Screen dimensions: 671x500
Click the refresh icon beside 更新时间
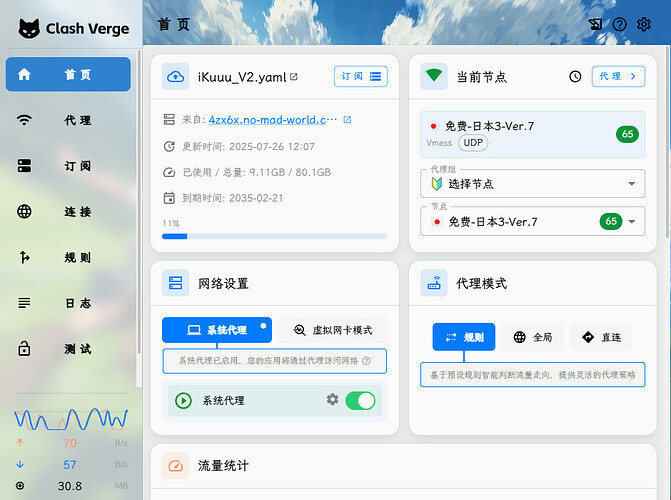(169, 146)
